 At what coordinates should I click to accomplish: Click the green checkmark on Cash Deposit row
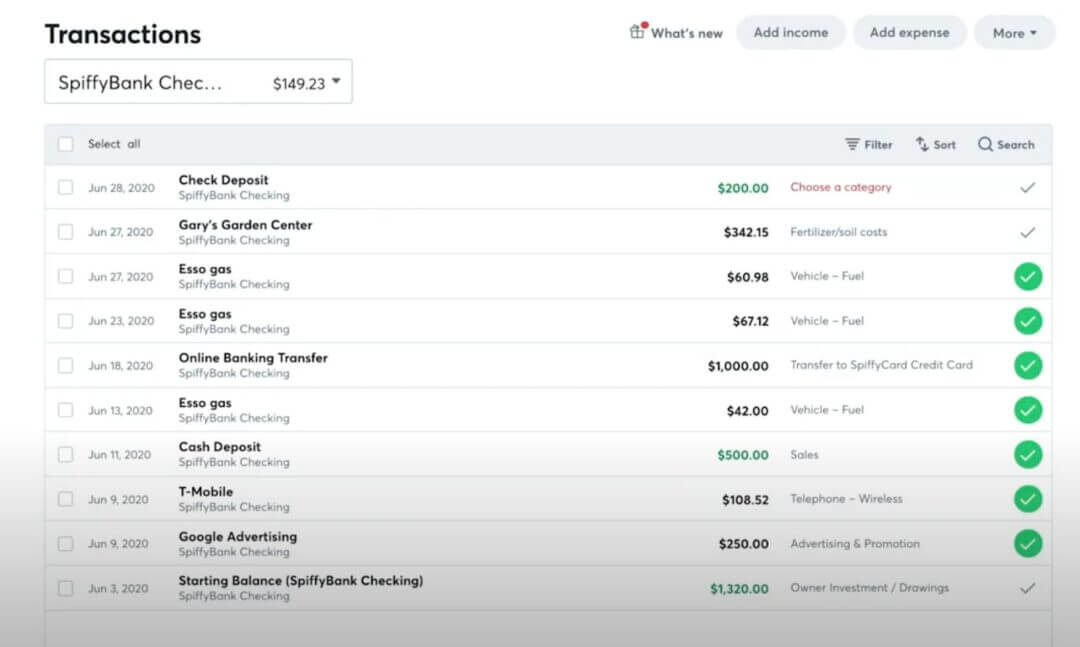click(x=1028, y=454)
